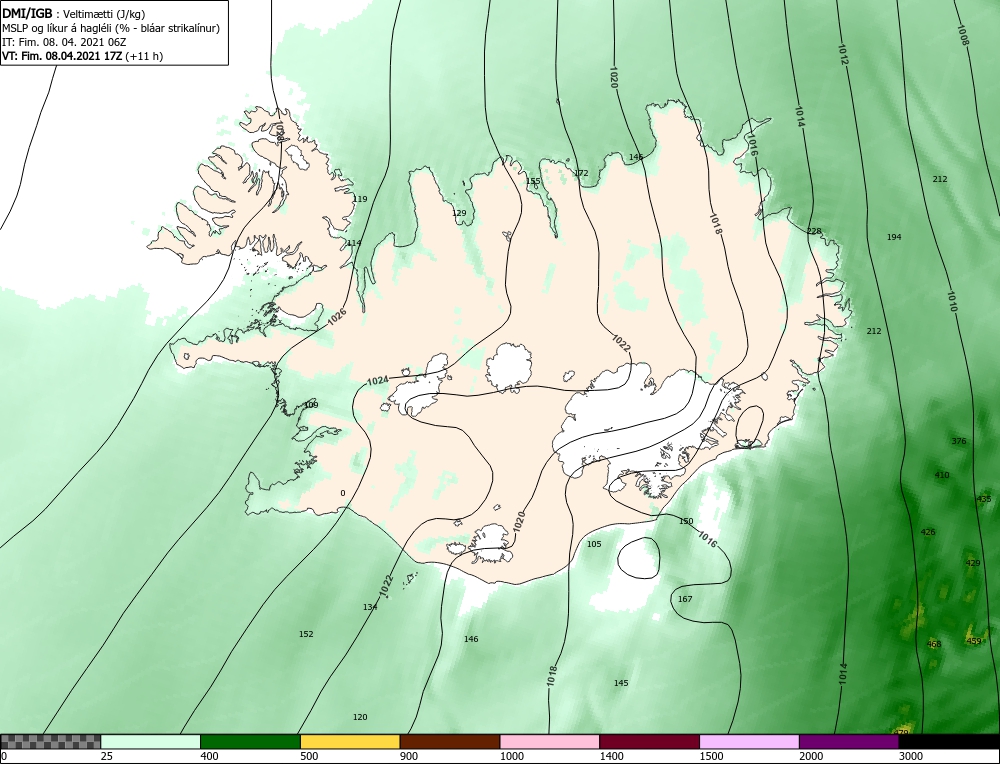Click the map value "152"
Screen dimensions: 1000x764
(x=306, y=634)
